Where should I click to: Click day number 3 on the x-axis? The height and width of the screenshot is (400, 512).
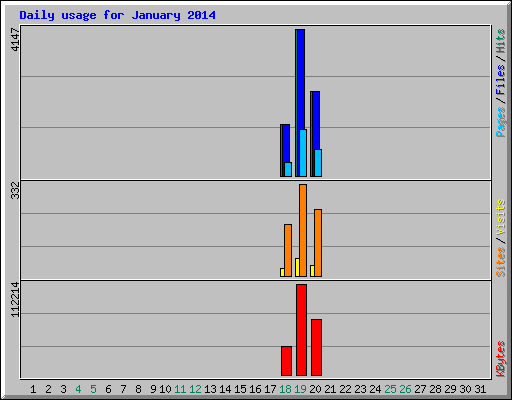coord(63,389)
